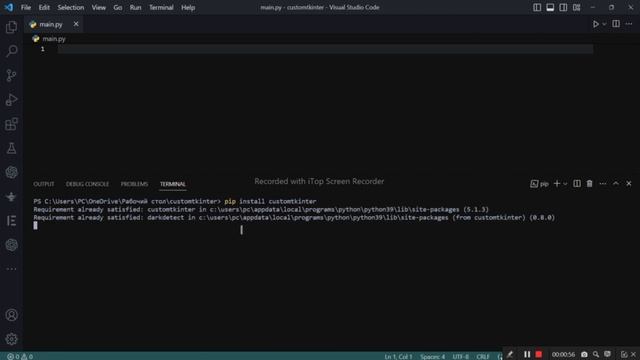Open the Extensions view

point(11,124)
